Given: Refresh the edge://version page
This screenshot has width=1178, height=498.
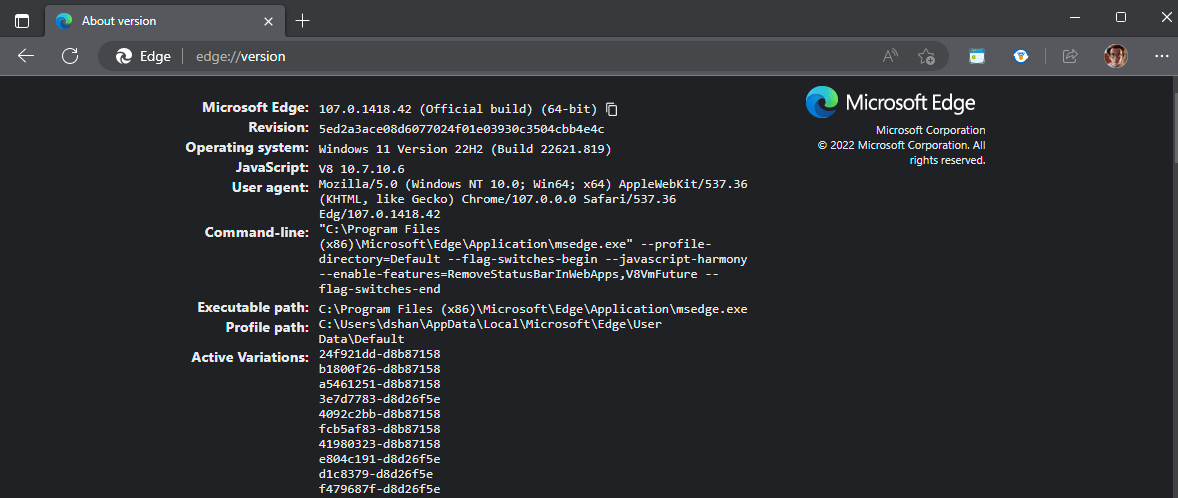Looking at the screenshot, I should point(70,56).
